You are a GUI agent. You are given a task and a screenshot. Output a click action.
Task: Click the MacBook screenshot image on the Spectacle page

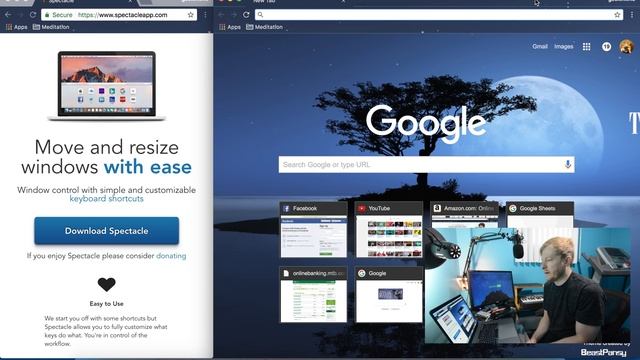[x=107, y=86]
